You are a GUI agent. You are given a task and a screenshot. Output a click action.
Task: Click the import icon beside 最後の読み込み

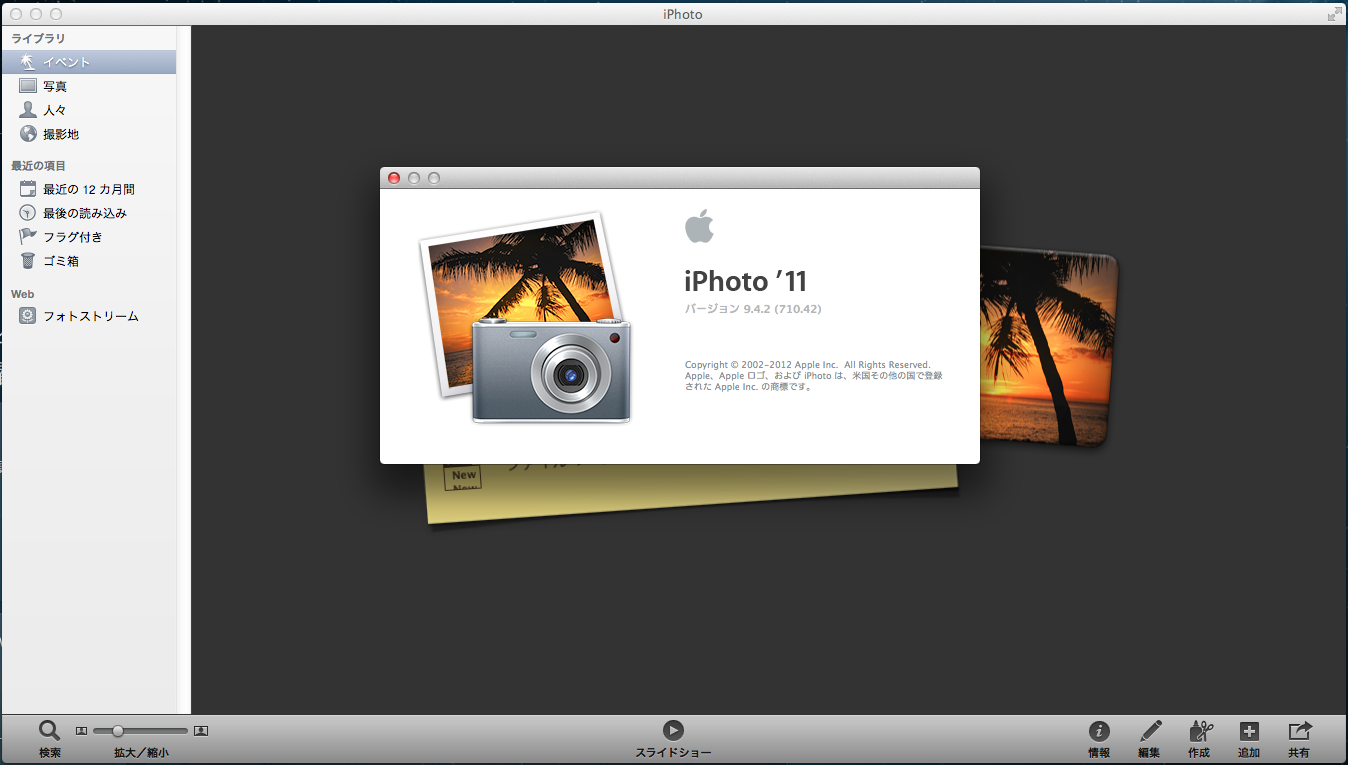pyautogui.click(x=28, y=213)
